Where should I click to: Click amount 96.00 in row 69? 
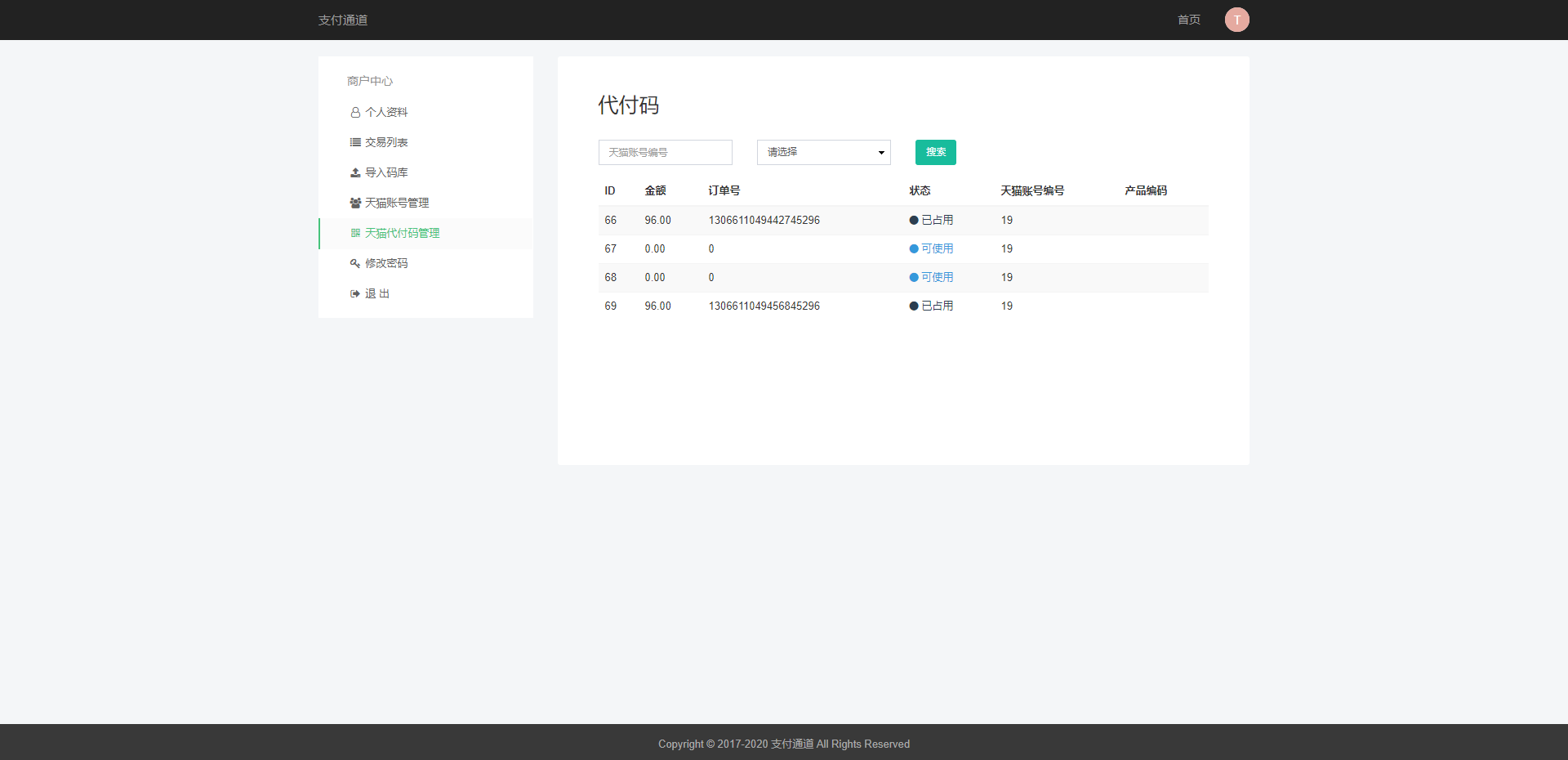657,306
